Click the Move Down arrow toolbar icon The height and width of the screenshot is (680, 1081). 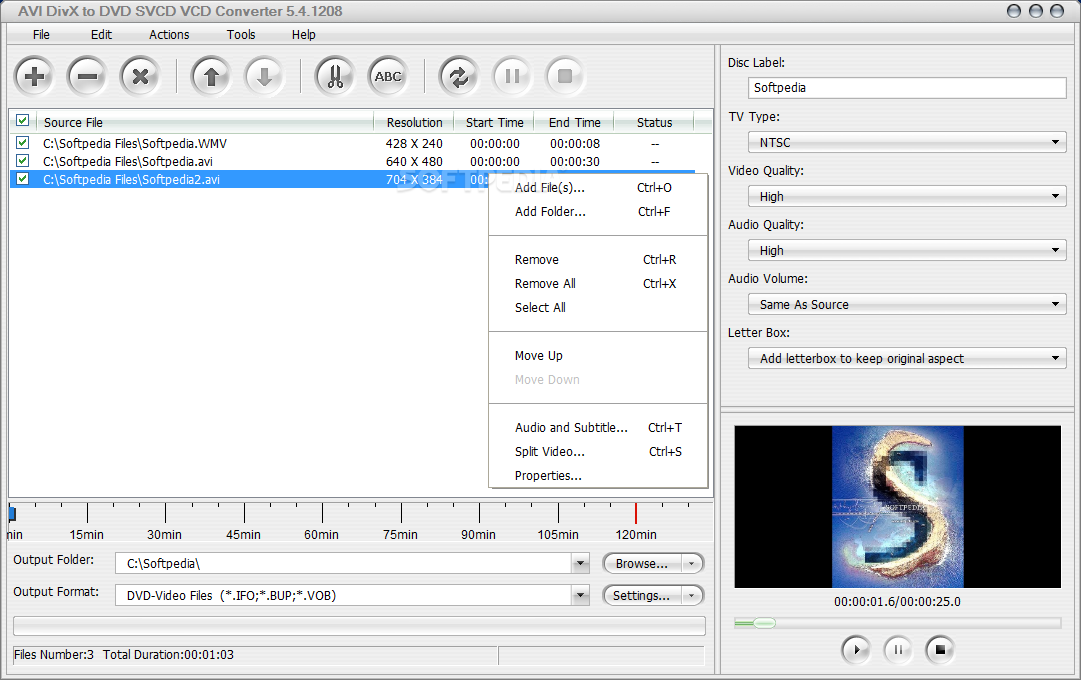pyautogui.click(x=265, y=76)
